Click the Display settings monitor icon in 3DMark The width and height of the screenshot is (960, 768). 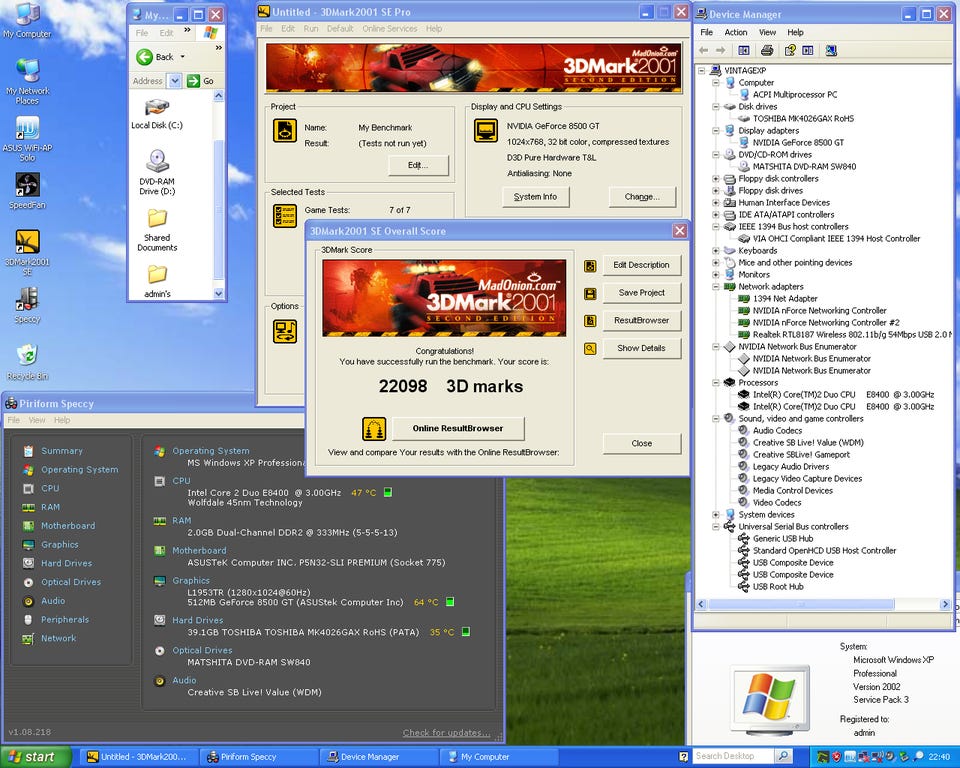[486, 130]
